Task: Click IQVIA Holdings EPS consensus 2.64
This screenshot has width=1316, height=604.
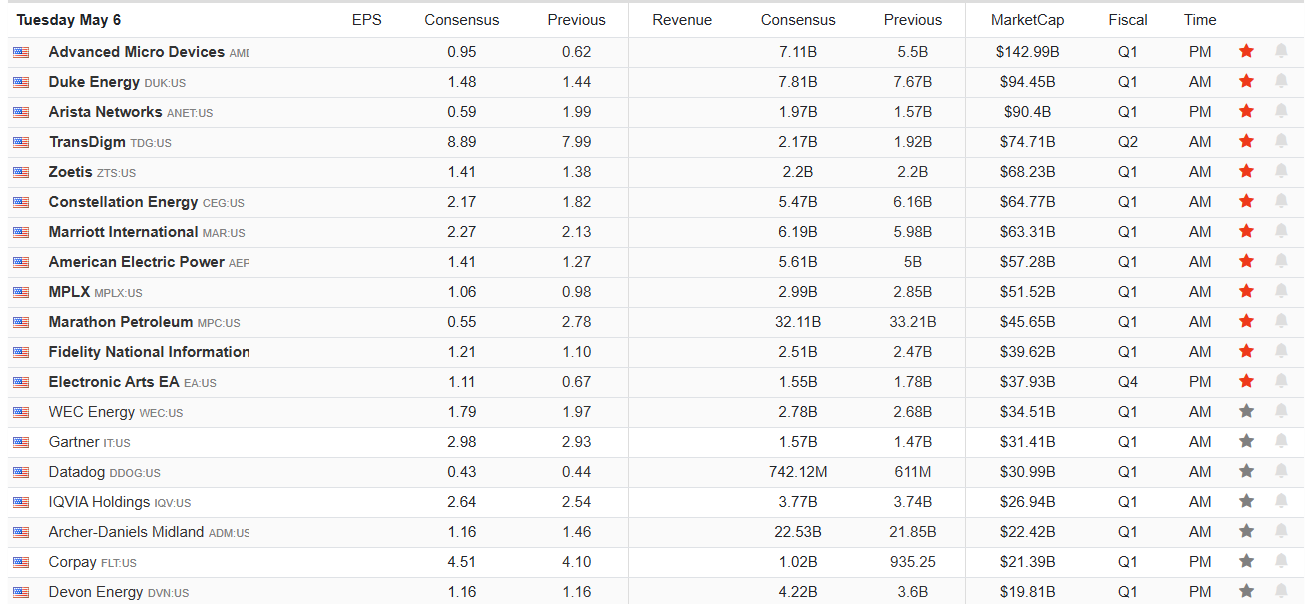Action: (462, 502)
